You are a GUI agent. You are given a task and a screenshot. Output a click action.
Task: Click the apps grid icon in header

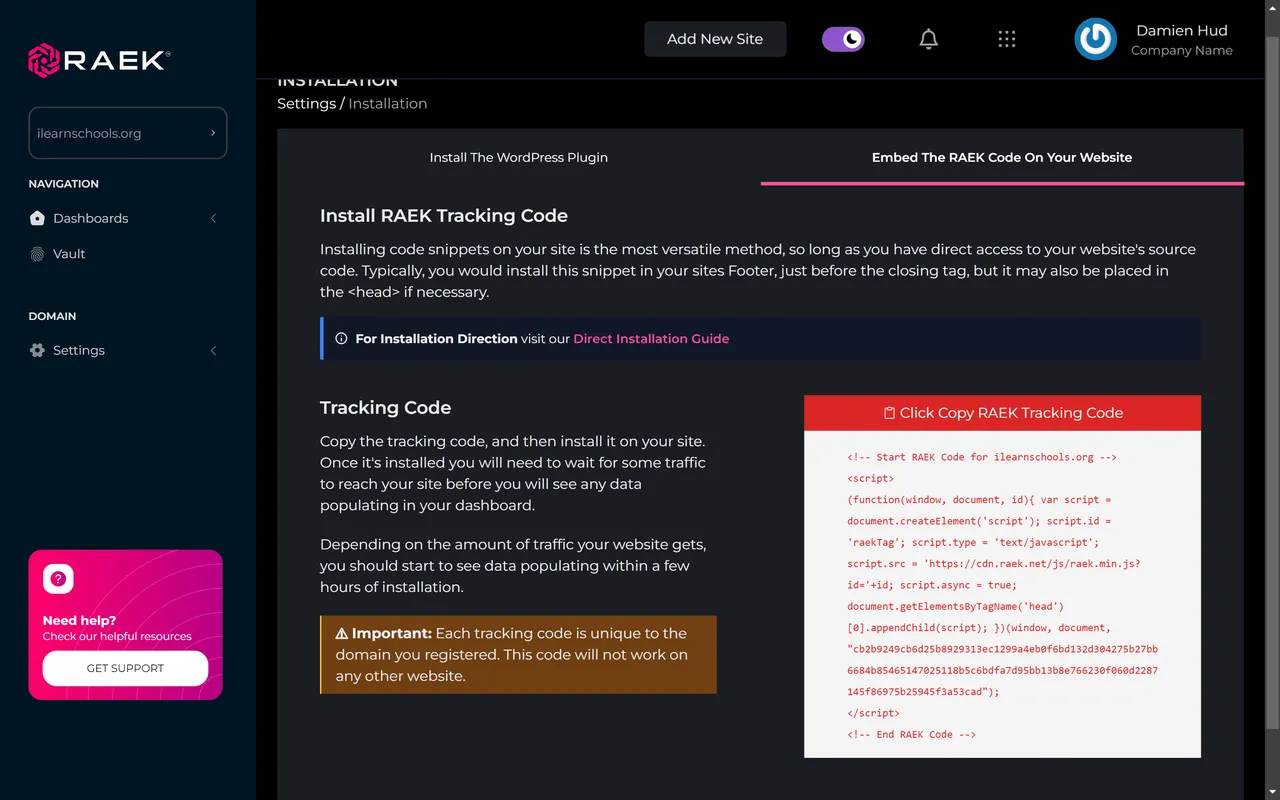tap(1006, 38)
